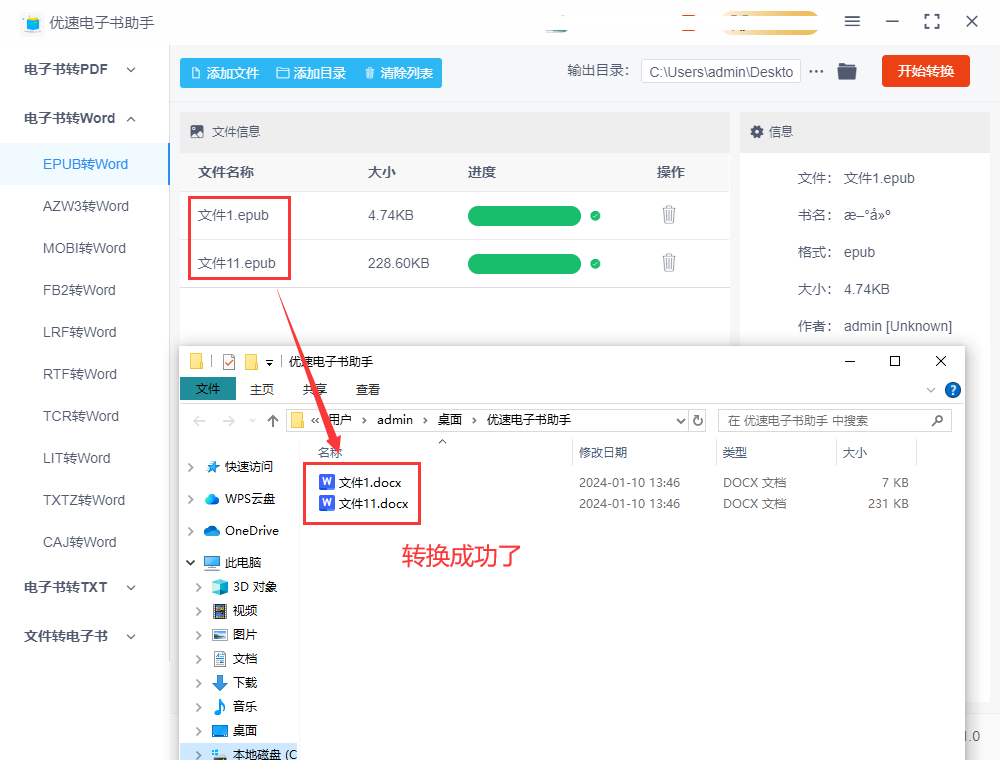Go forward in Explorer navigation

point(228,421)
